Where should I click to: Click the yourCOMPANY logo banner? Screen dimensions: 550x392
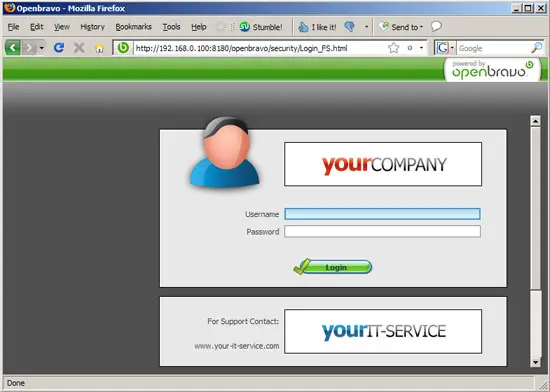point(383,164)
